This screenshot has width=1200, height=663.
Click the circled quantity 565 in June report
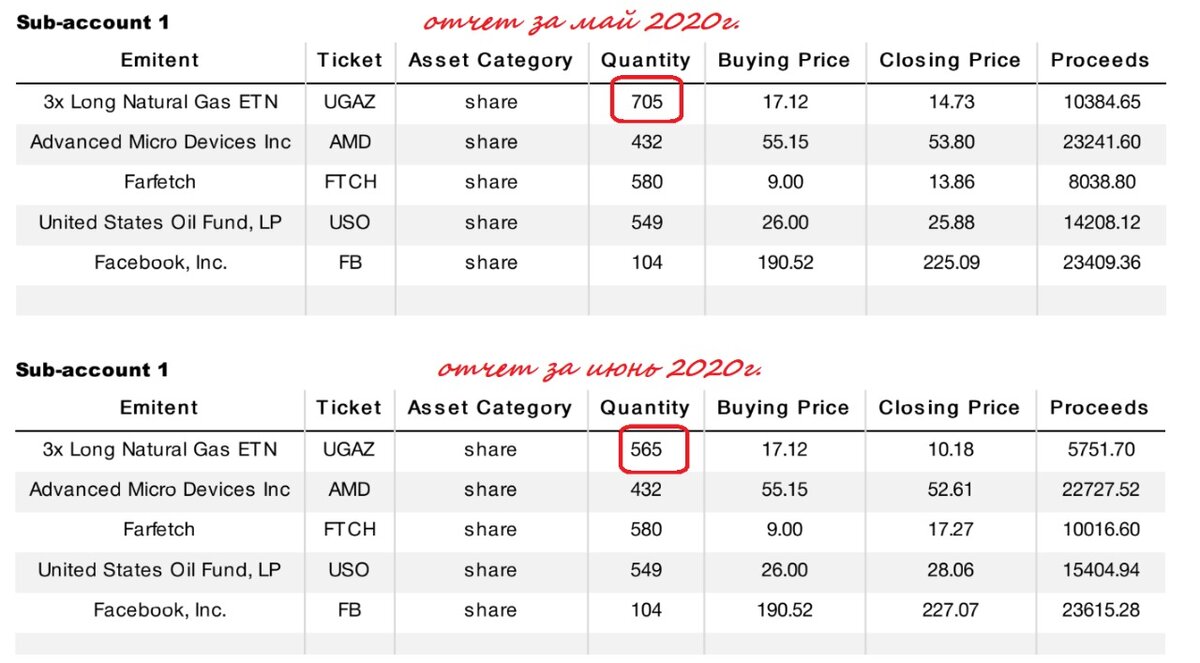(x=646, y=449)
